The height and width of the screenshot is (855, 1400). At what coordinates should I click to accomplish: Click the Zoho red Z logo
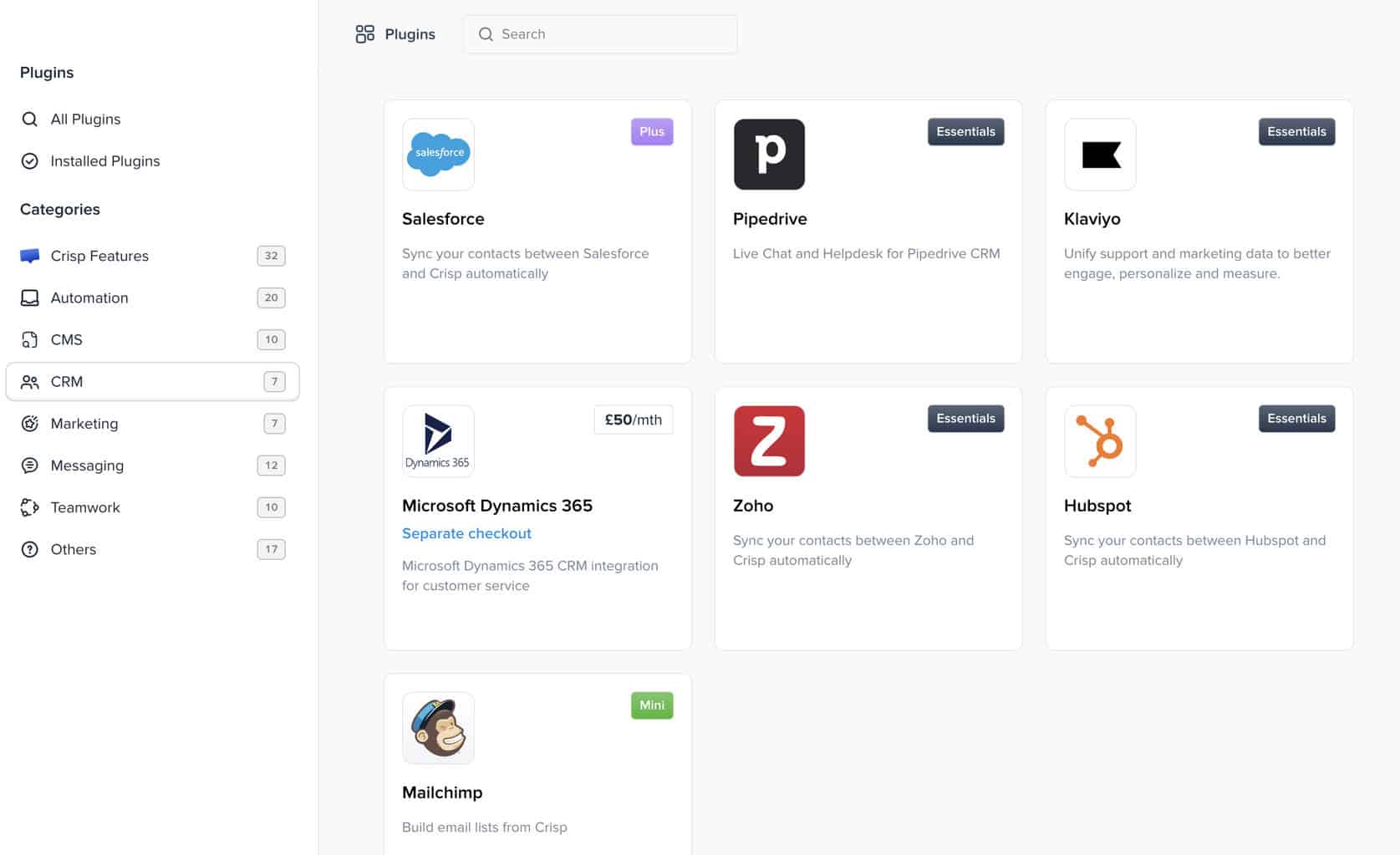tap(769, 441)
